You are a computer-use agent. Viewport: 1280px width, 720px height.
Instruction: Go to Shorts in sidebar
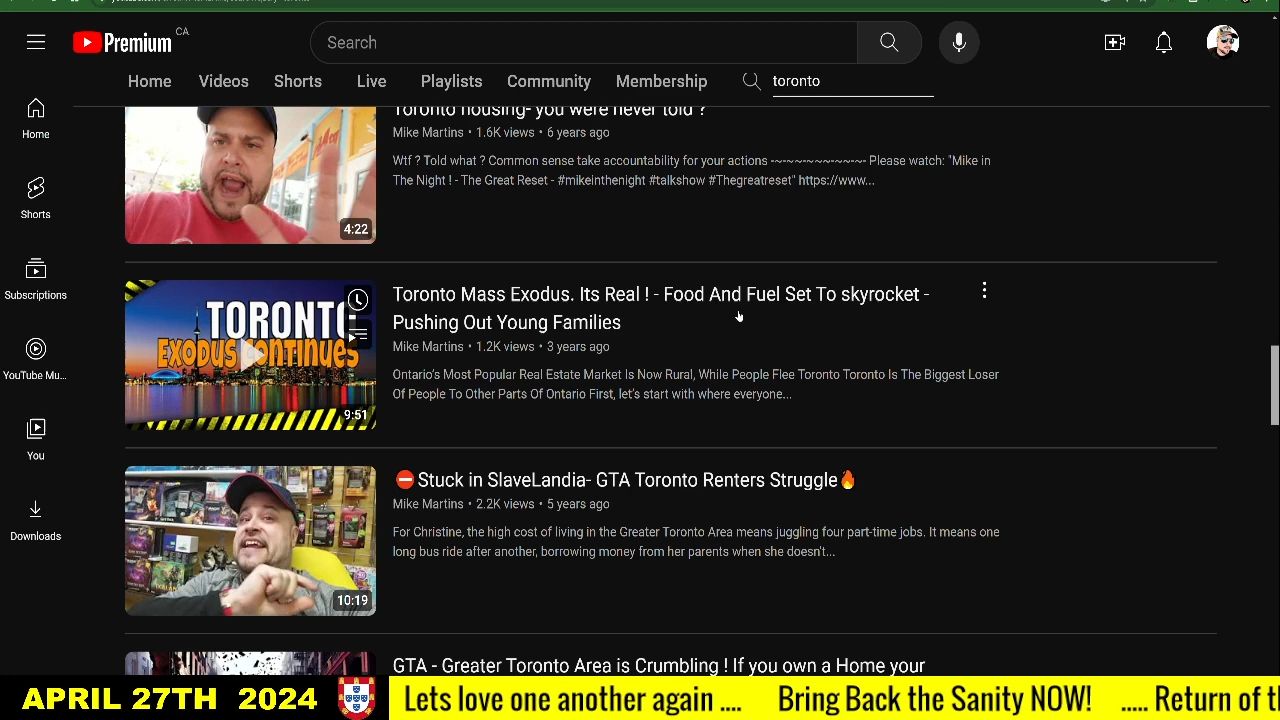click(35, 198)
